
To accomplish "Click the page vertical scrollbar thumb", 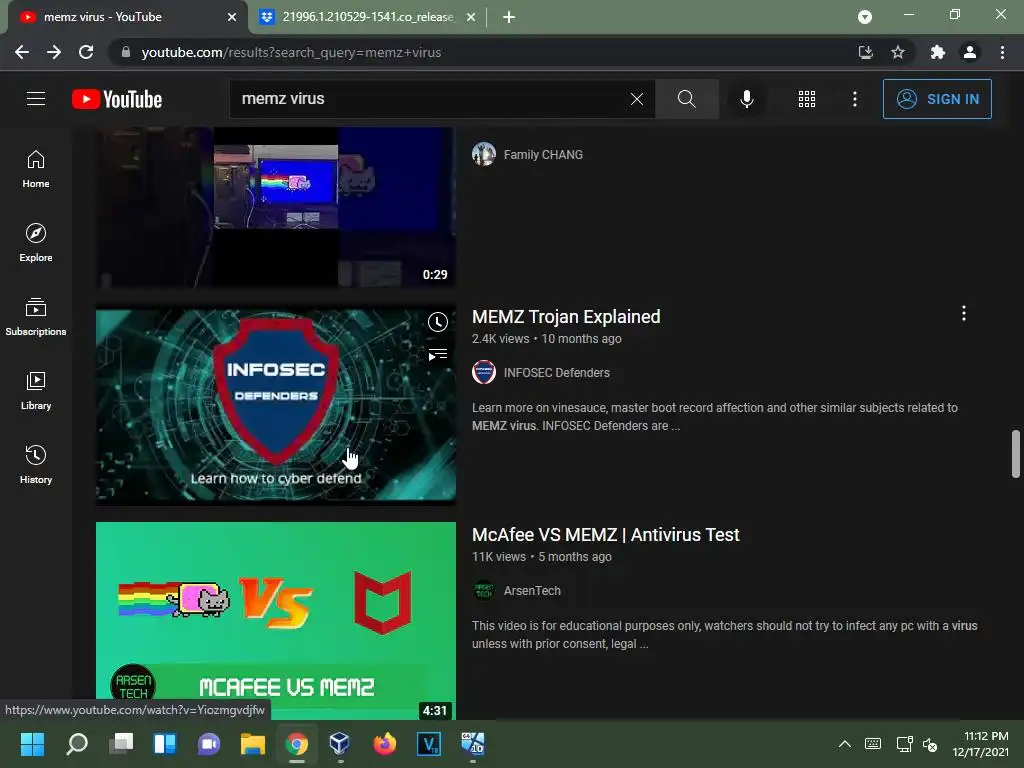I will click(1016, 454).
